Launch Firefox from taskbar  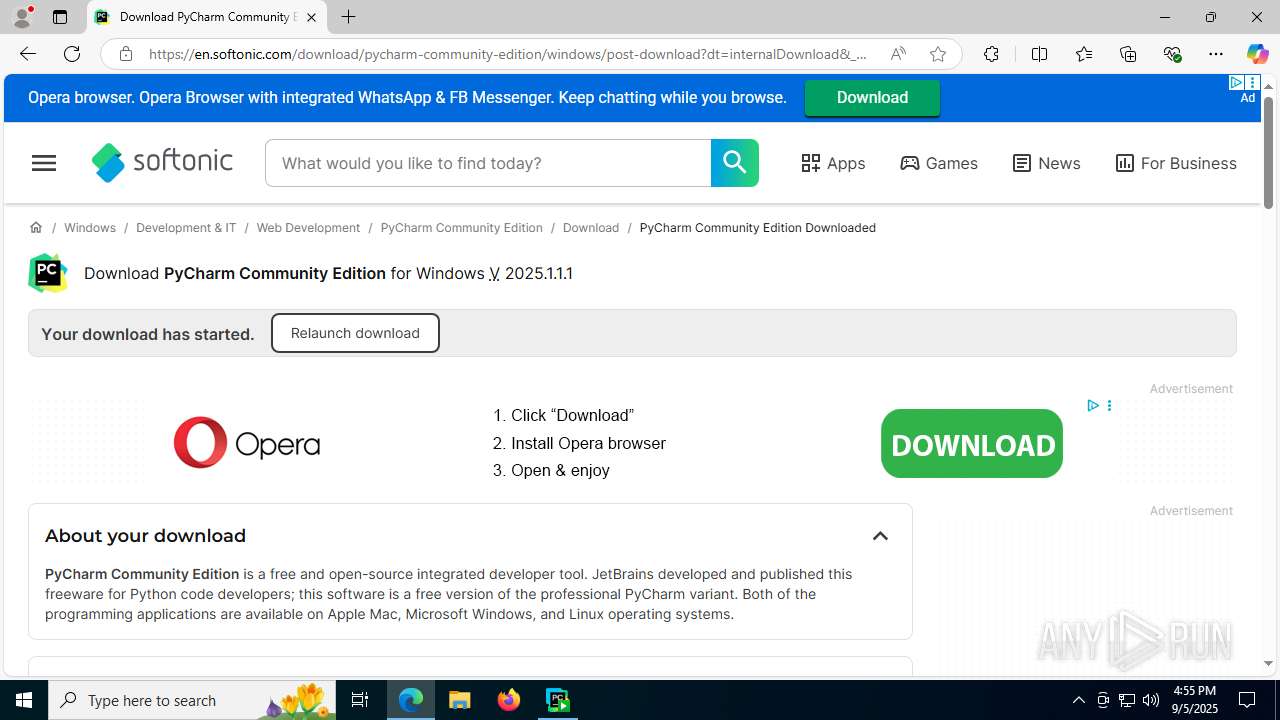(509, 700)
